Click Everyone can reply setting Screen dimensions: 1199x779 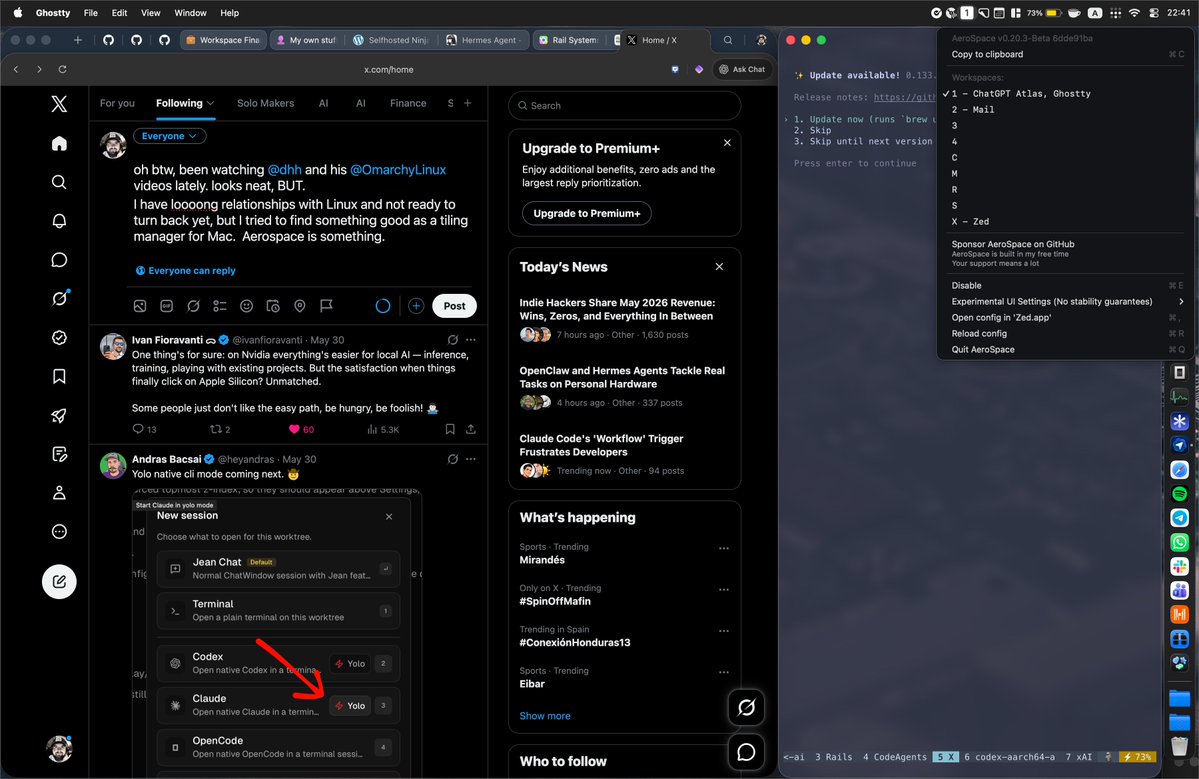[186, 271]
